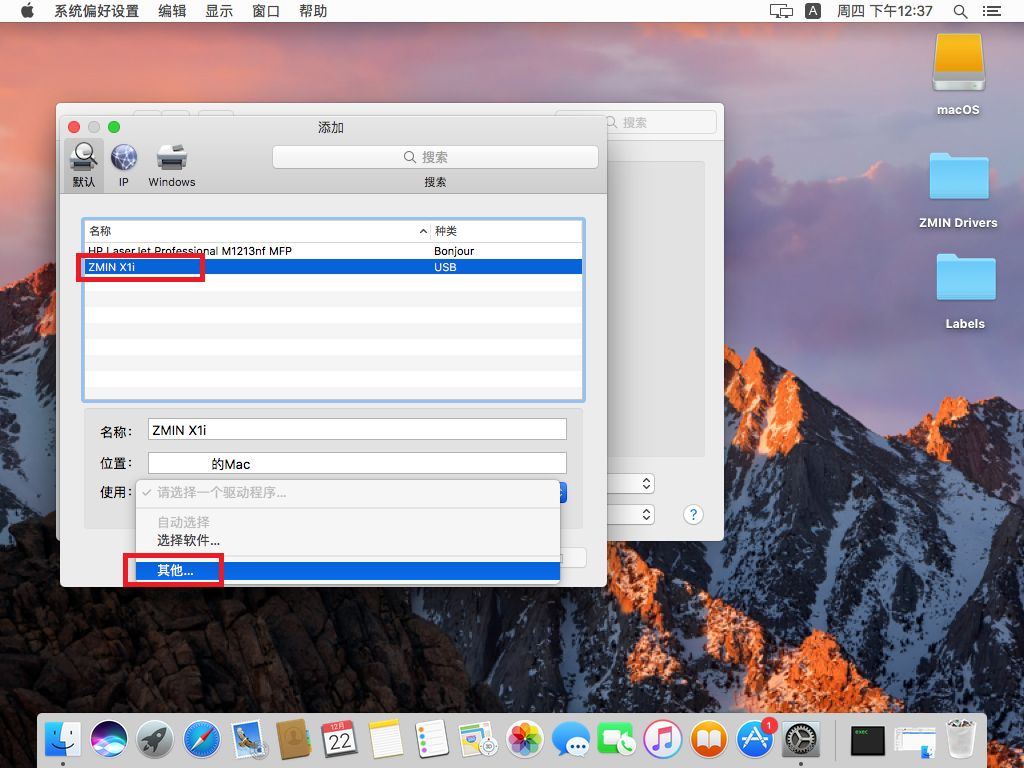The image size is (1024, 768).
Task: Click the USB cell of ZMIN X1i
Action: 445,266
